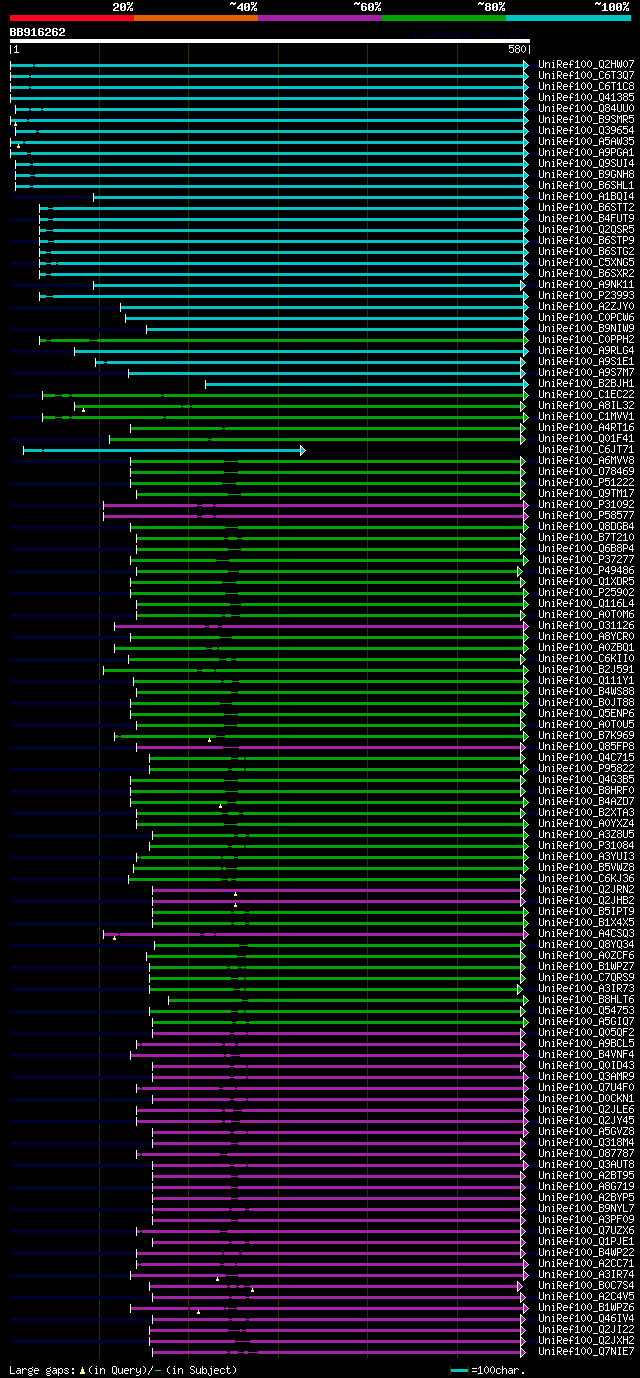Screen dimensions: 640x1378
Task: Open hit UniRef100_Q2HW07
Action: [586, 64]
